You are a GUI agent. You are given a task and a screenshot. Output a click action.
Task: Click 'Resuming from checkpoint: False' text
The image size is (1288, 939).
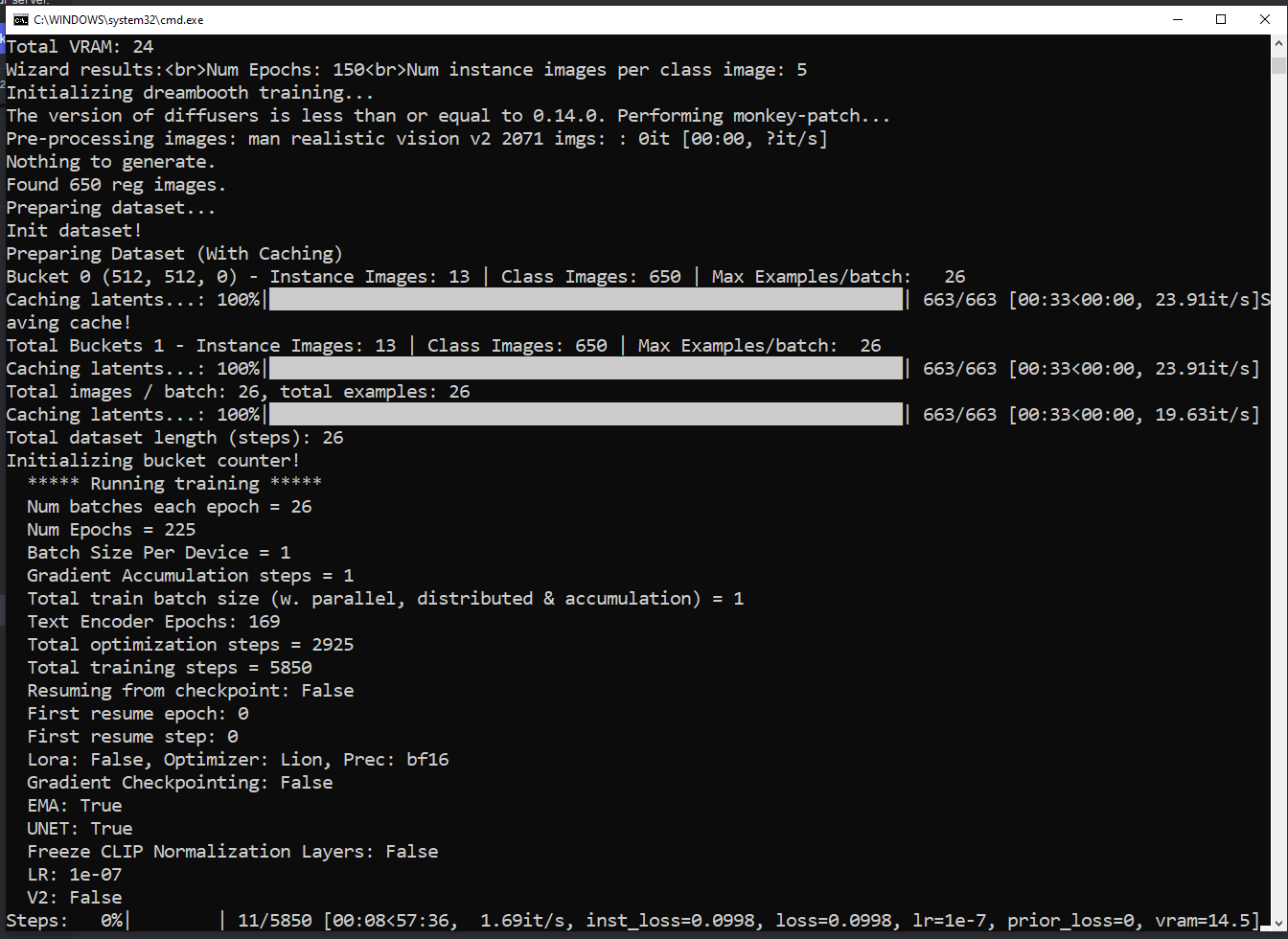coord(191,691)
